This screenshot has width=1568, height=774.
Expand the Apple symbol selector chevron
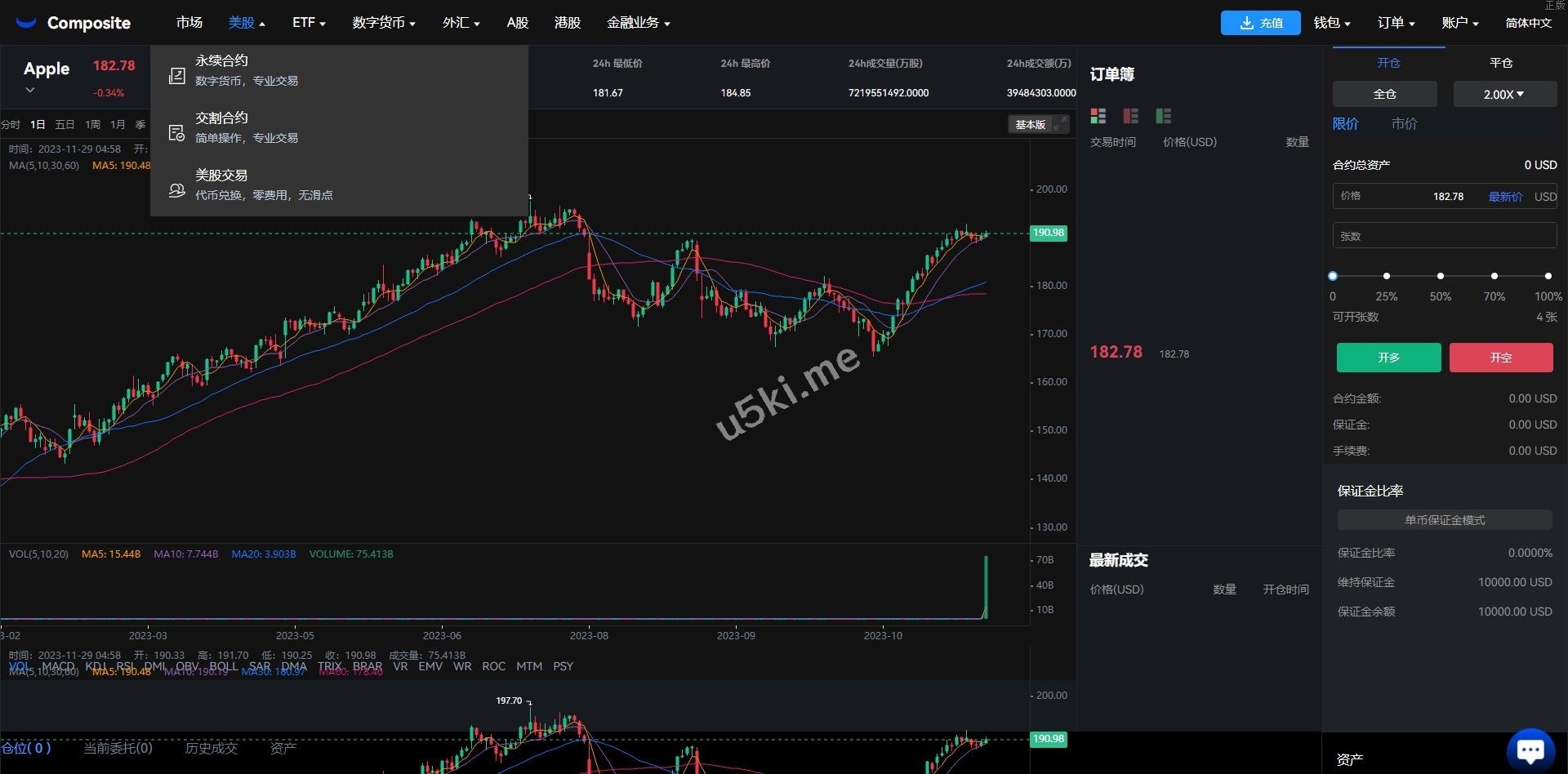[30, 90]
